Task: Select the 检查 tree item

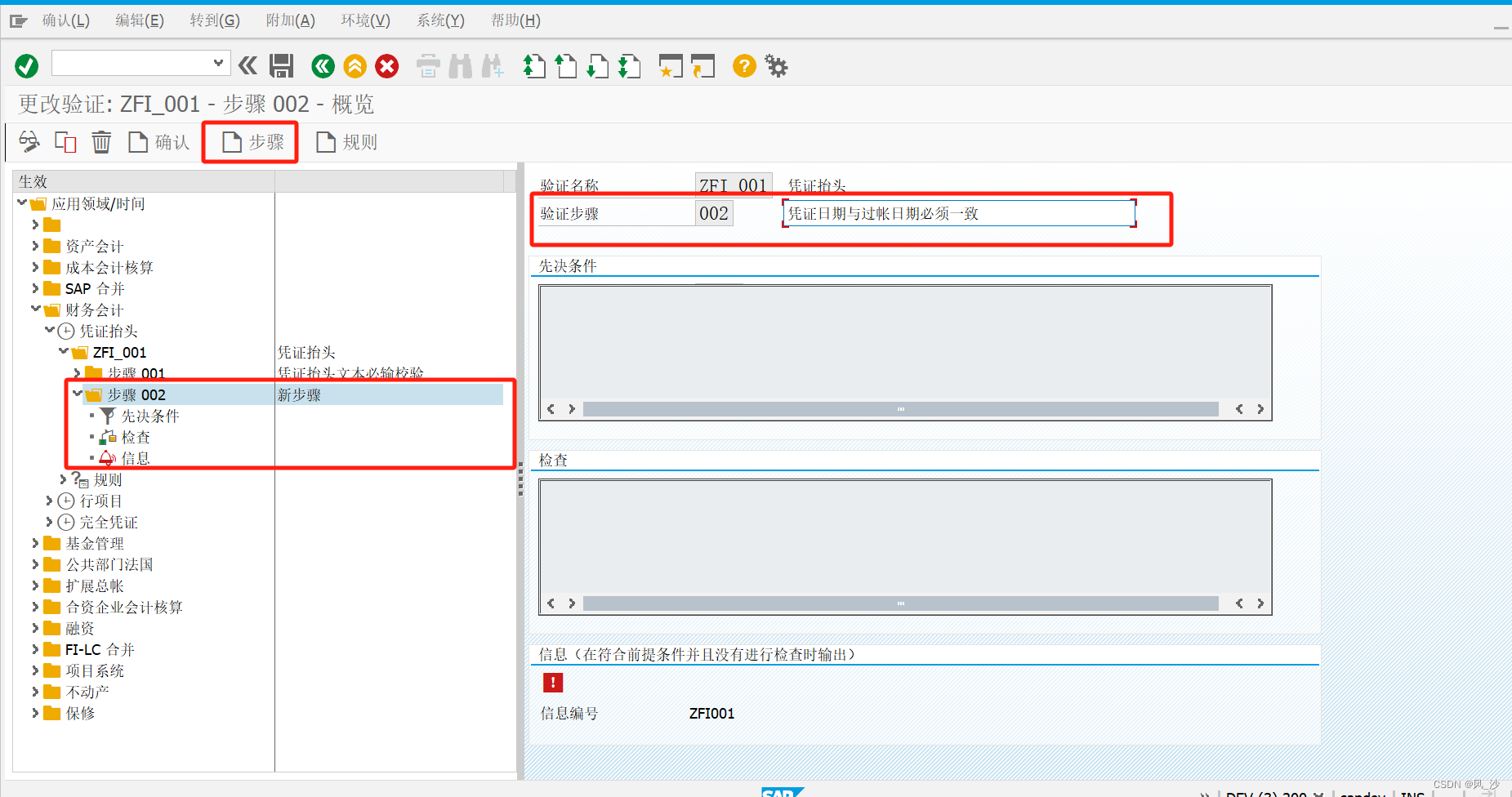Action: point(136,437)
